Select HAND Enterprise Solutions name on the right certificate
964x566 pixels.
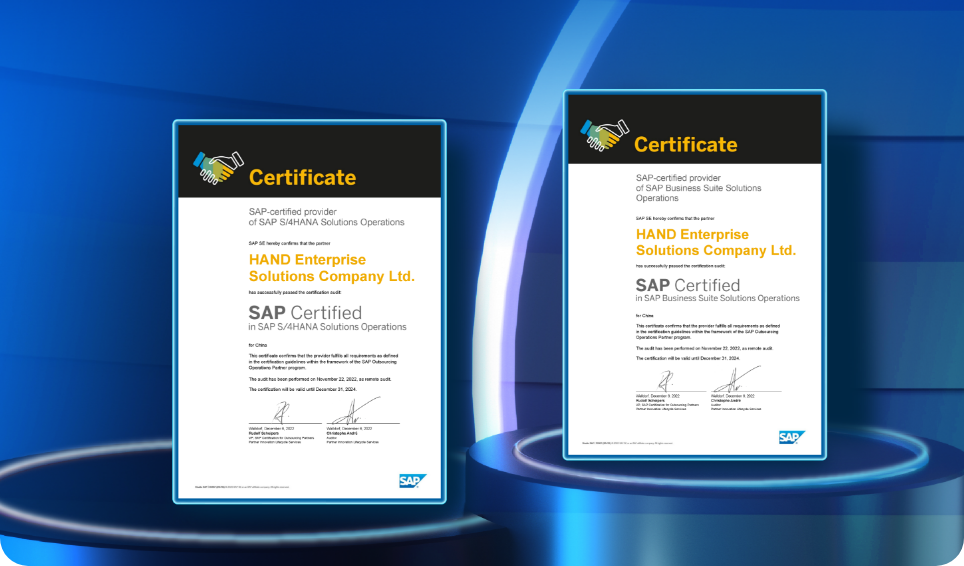click(715, 242)
